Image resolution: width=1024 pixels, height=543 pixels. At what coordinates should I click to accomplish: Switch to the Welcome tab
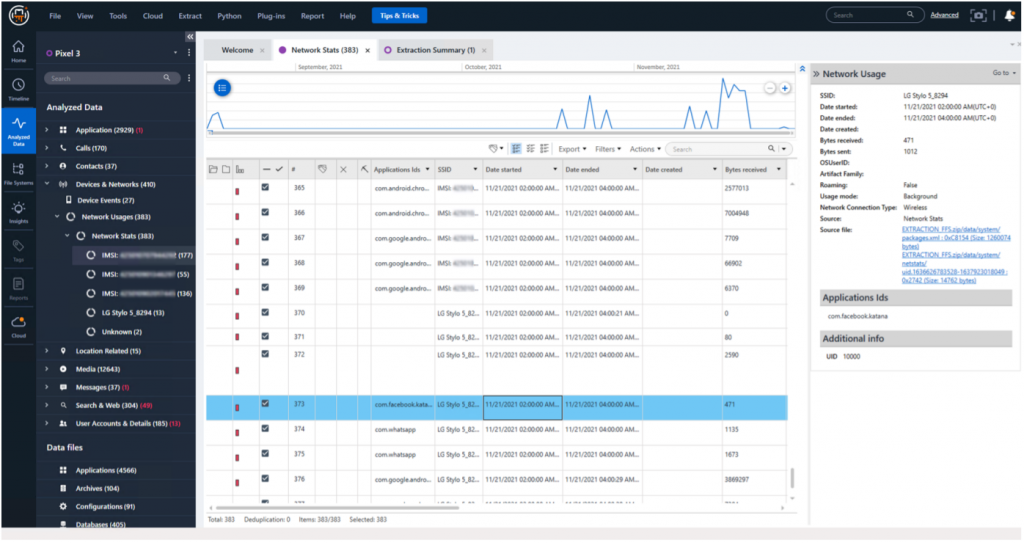point(237,50)
